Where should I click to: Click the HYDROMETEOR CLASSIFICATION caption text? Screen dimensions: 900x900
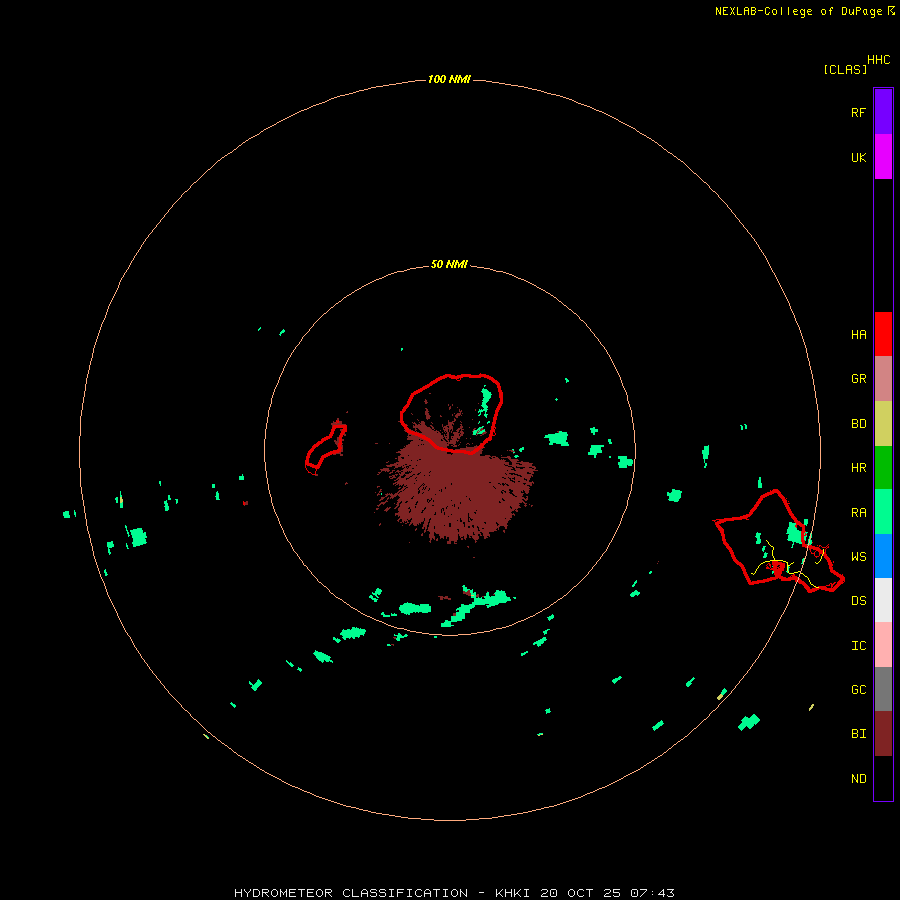351,893
